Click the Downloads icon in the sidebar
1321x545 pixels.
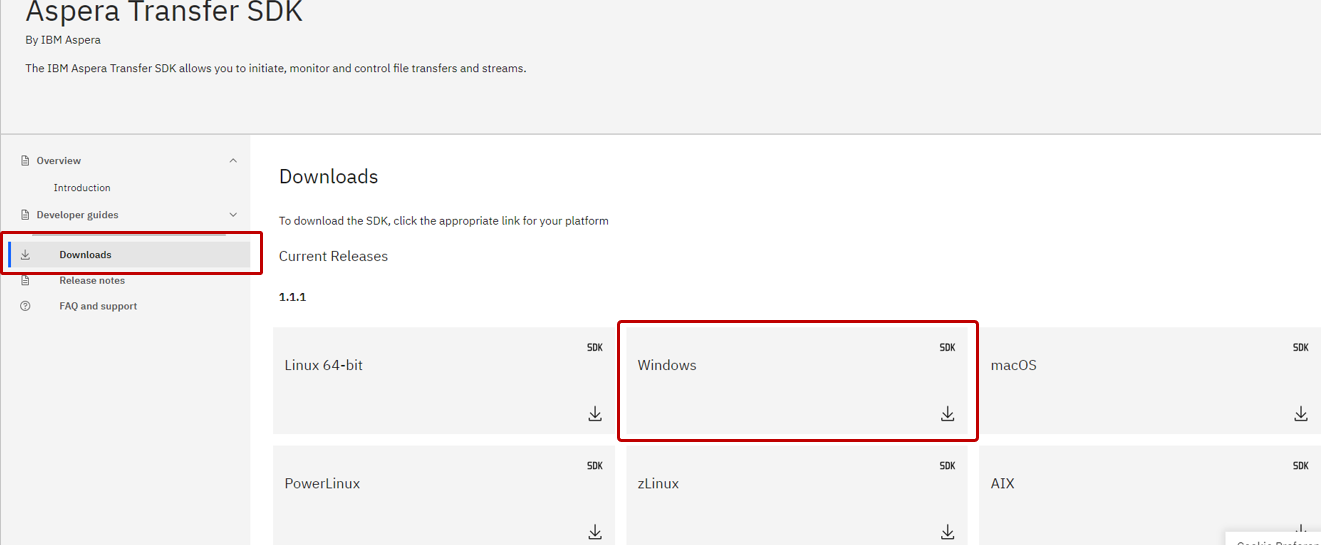coord(26,255)
